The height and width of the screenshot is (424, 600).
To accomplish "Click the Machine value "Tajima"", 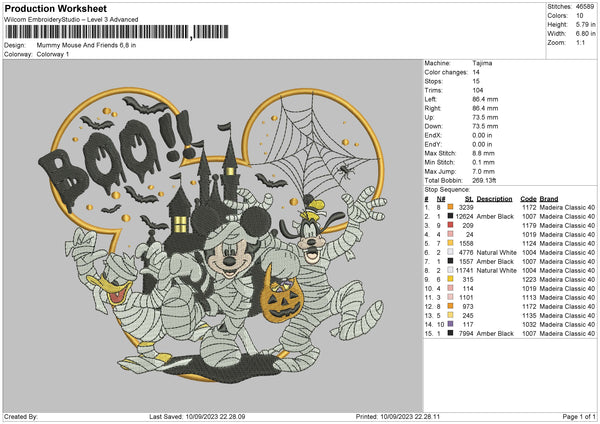I will coord(482,63).
